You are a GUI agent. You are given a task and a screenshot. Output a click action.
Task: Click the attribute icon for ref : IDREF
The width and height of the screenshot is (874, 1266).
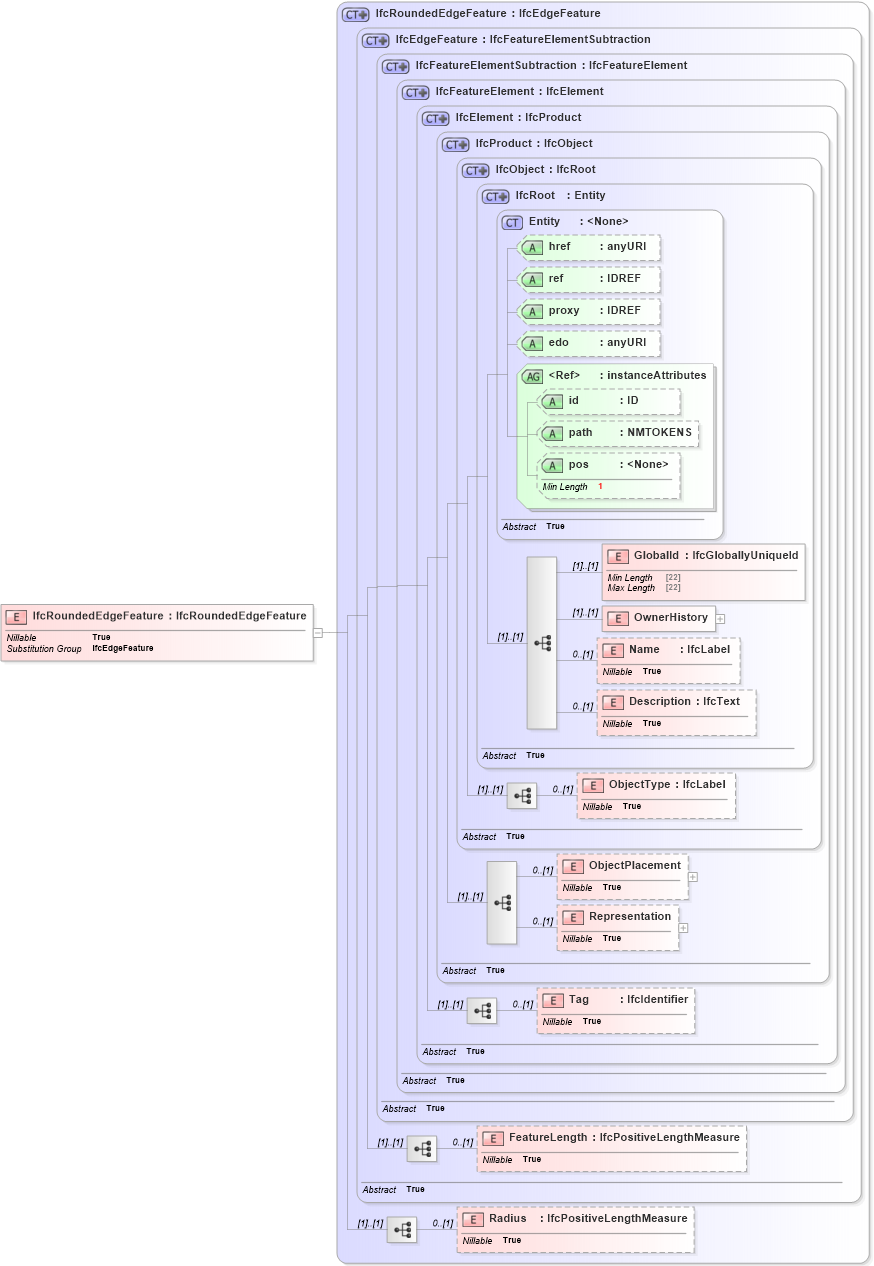point(533,279)
